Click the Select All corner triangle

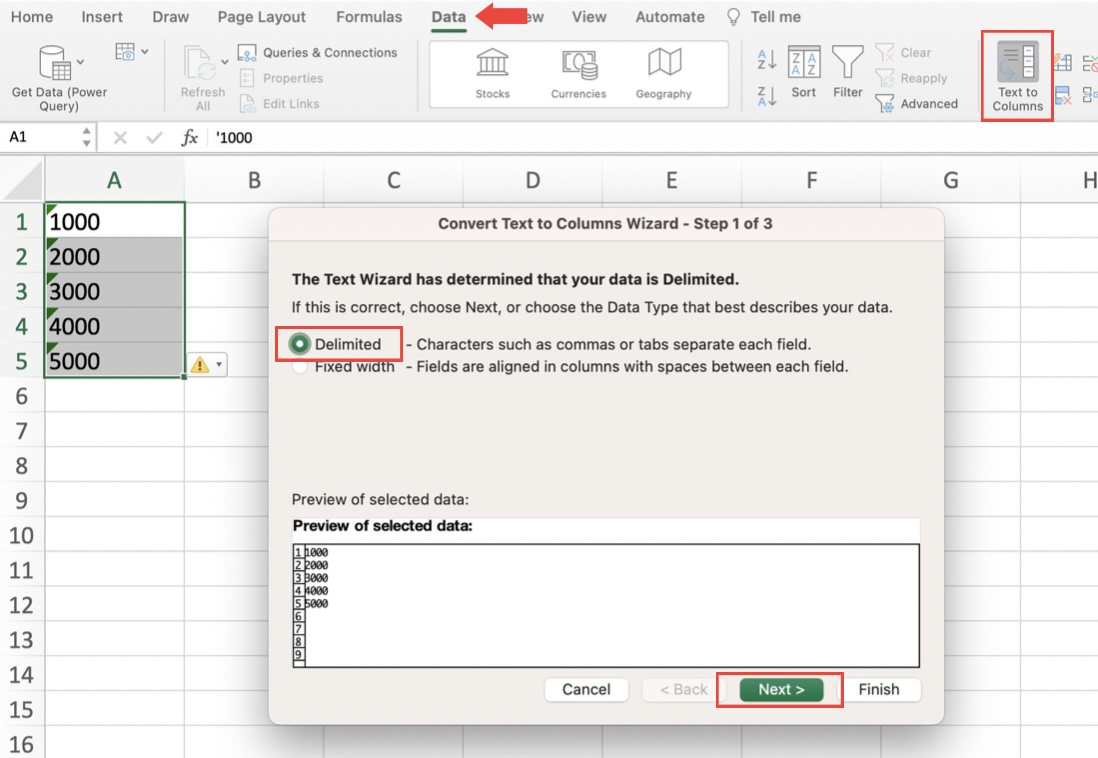[x=24, y=182]
